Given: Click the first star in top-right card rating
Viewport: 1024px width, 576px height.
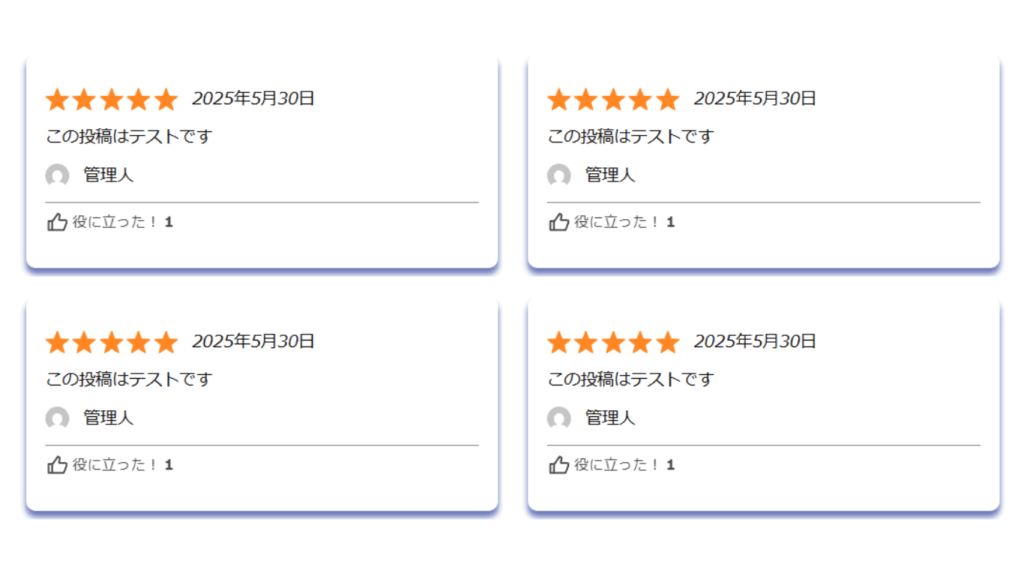Looking at the screenshot, I should click(x=559, y=100).
